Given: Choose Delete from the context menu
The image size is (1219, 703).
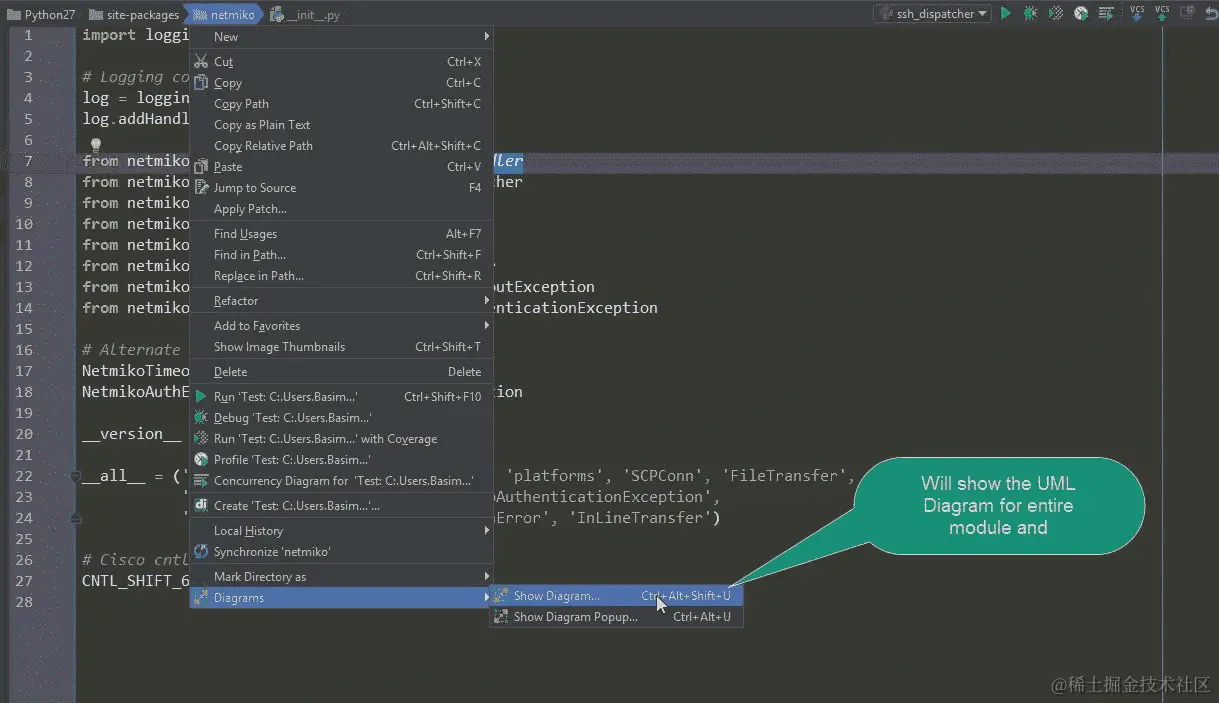Looking at the screenshot, I should 342,372.
